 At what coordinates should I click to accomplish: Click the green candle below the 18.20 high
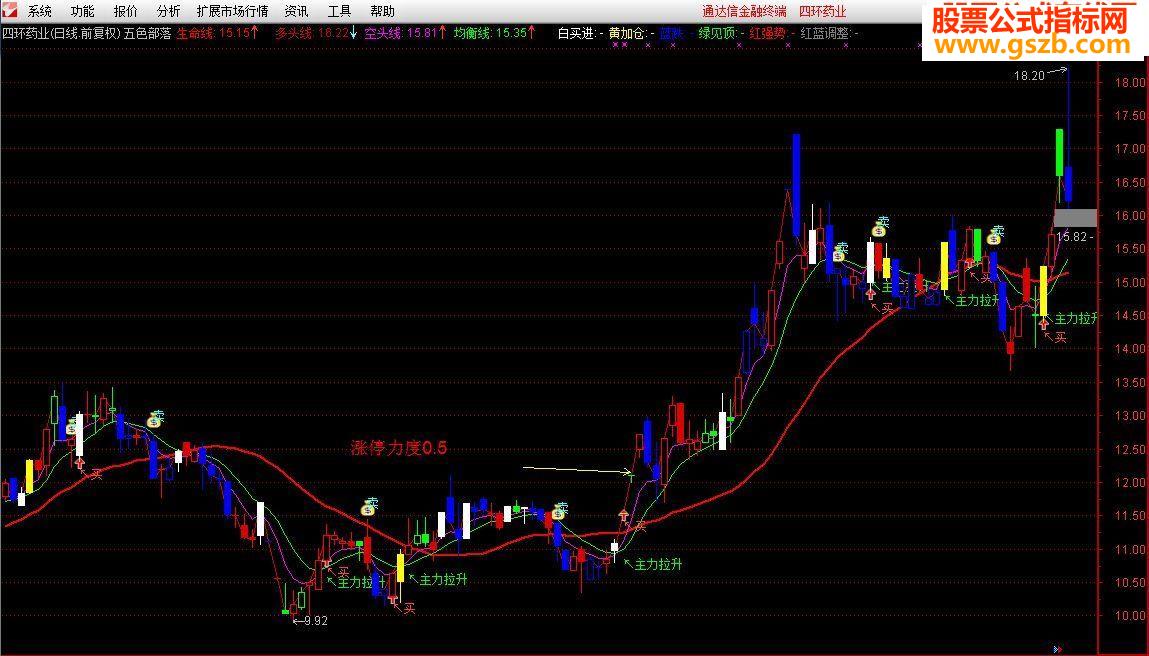(x=1060, y=152)
